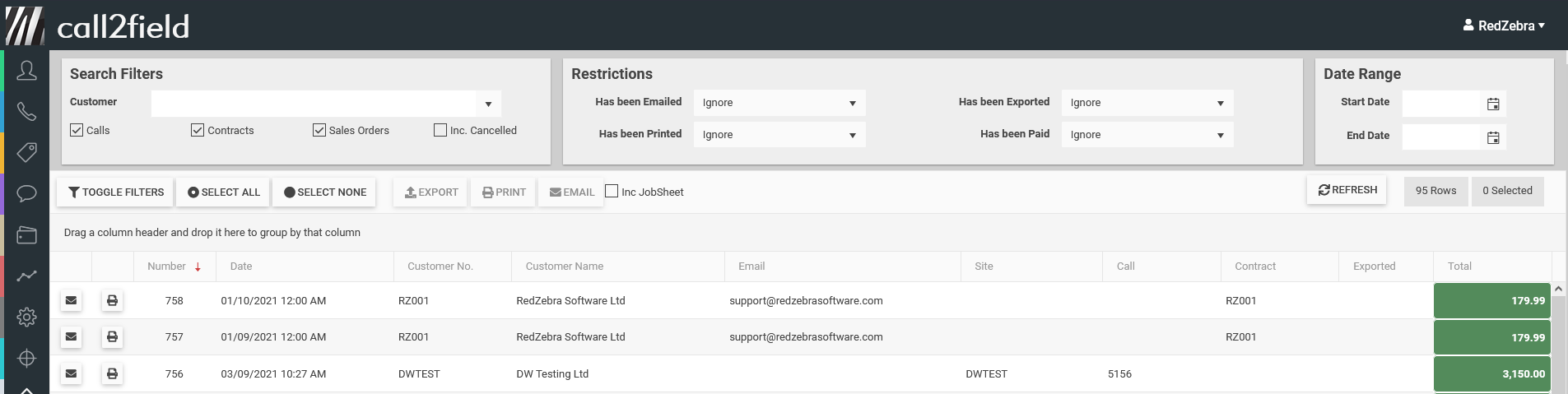Viewport: 1568px width, 394px height.
Task: Click the Refresh button
Action: (x=1347, y=190)
